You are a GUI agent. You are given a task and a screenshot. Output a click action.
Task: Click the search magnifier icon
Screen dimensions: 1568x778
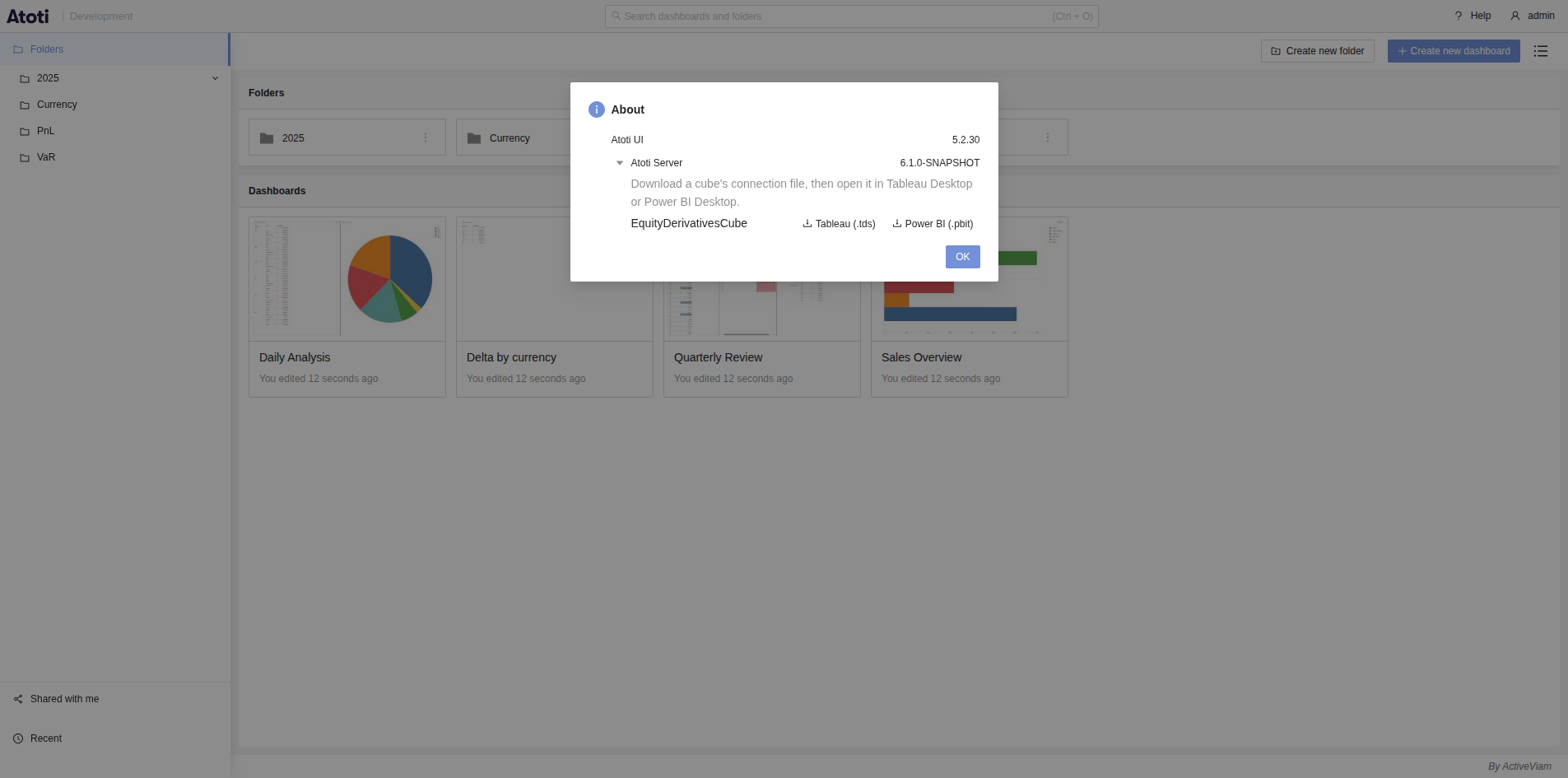click(616, 16)
